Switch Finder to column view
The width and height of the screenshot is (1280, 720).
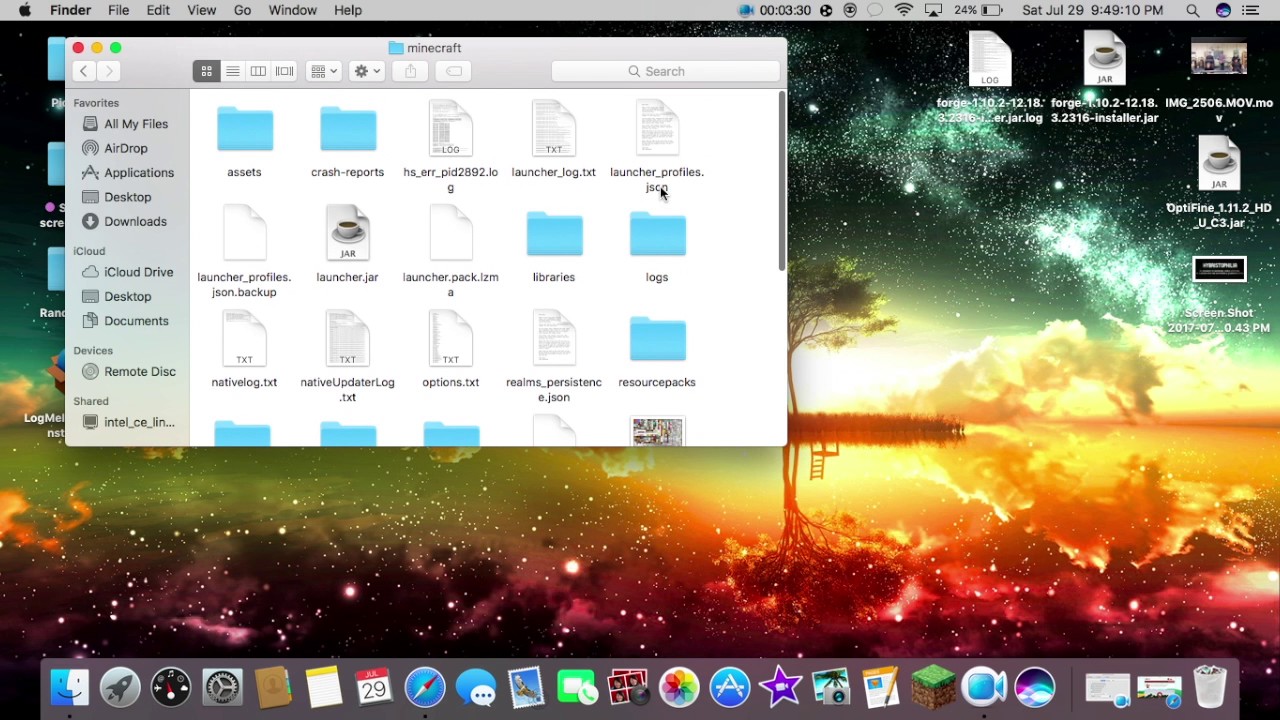(258, 71)
